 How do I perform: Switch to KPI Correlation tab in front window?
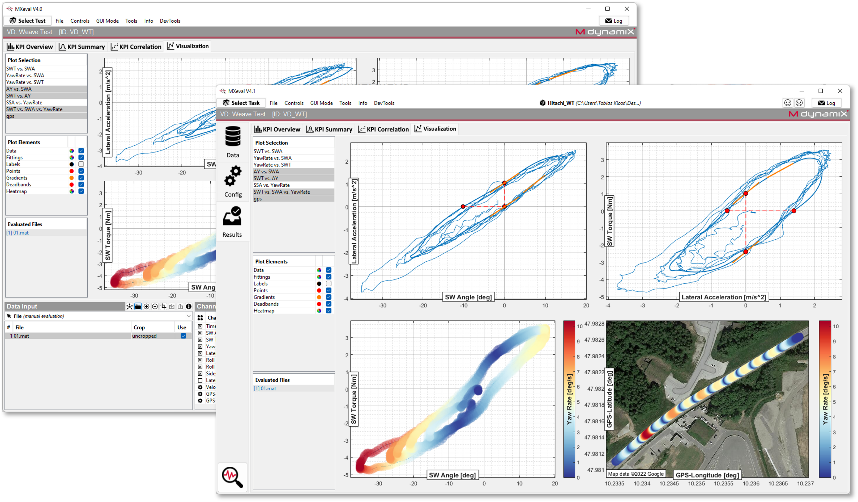pos(383,129)
